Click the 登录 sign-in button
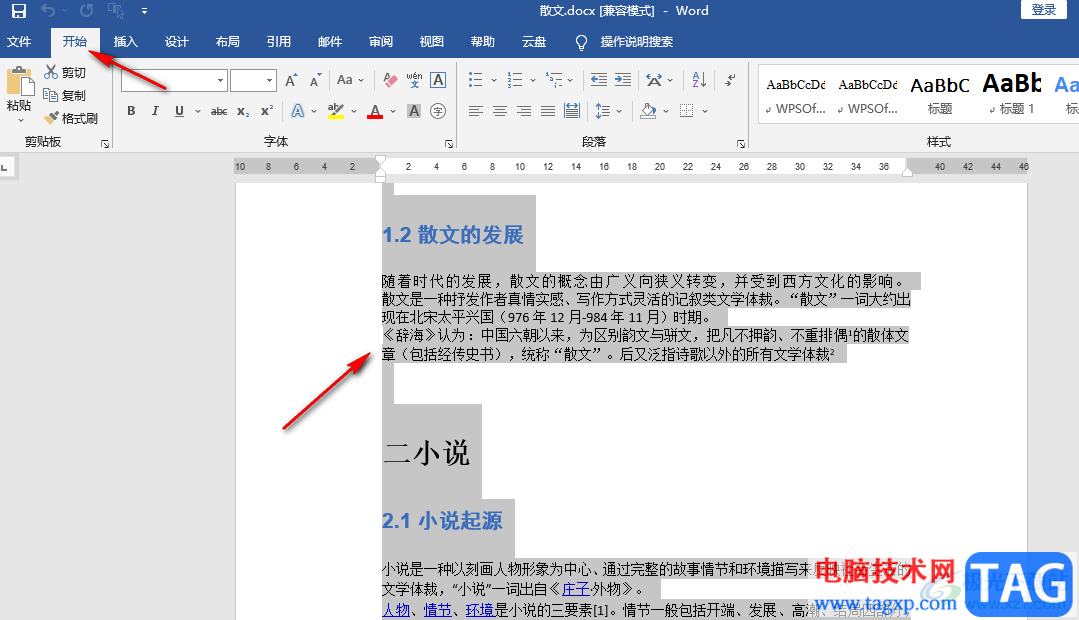Viewport: 1079px width, 620px height. click(1044, 9)
